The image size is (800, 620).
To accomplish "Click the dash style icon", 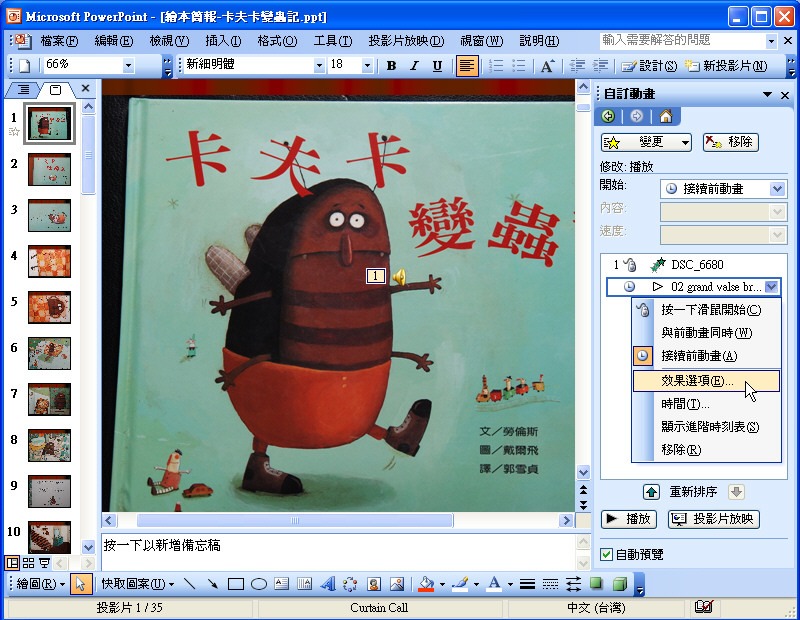I will 550,584.
